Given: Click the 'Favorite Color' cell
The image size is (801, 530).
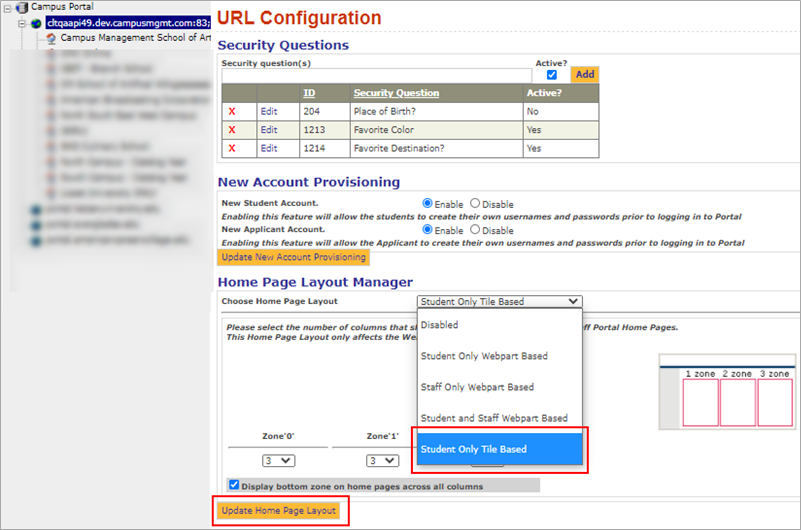Looking at the screenshot, I should click(x=436, y=130).
